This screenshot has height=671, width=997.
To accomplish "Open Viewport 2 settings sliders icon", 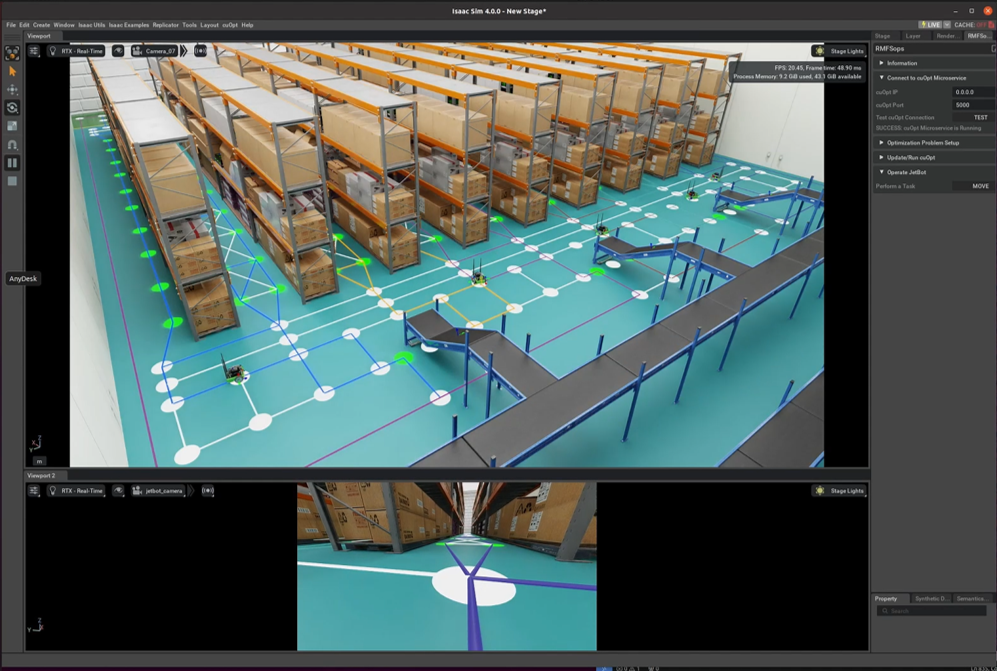I will (x=34, y=490).
